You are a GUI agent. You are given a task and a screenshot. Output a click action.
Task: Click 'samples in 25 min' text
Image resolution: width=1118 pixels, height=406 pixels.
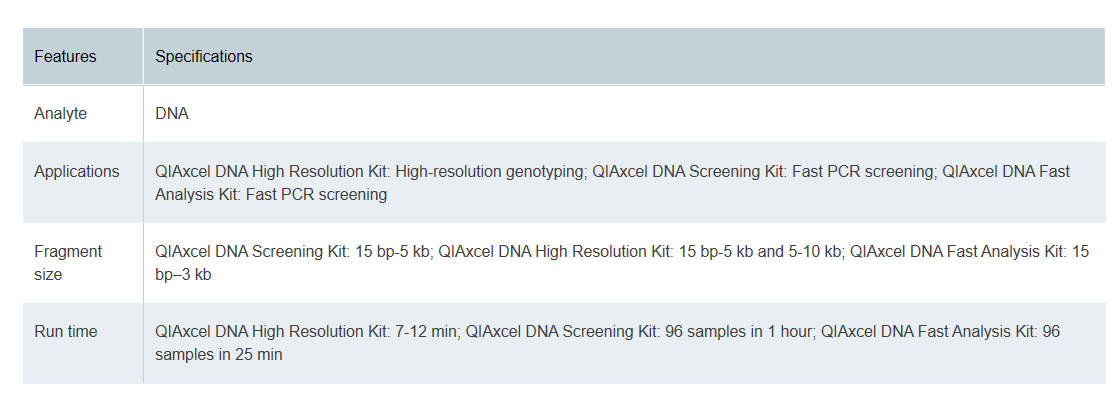218,355
